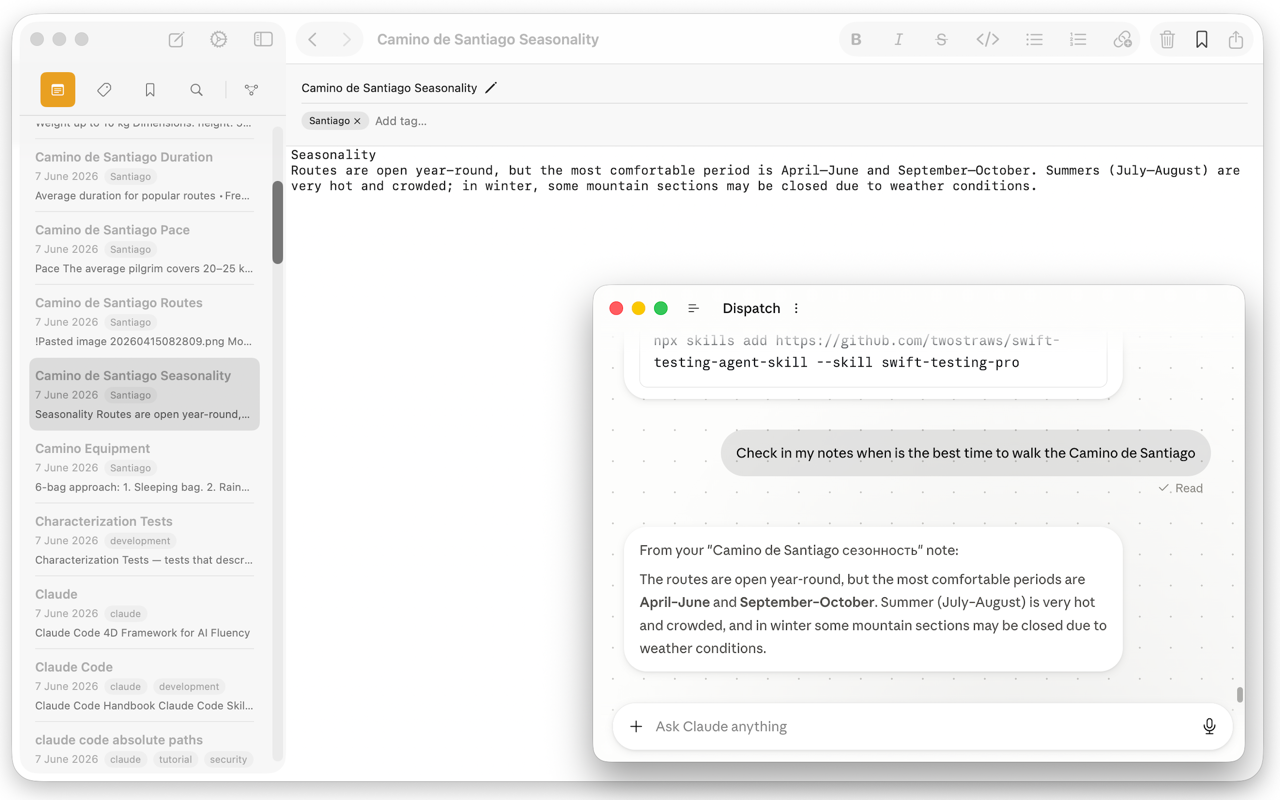
Task: Toggle the sidebar panel icon
Action: (x=263, y=40)
